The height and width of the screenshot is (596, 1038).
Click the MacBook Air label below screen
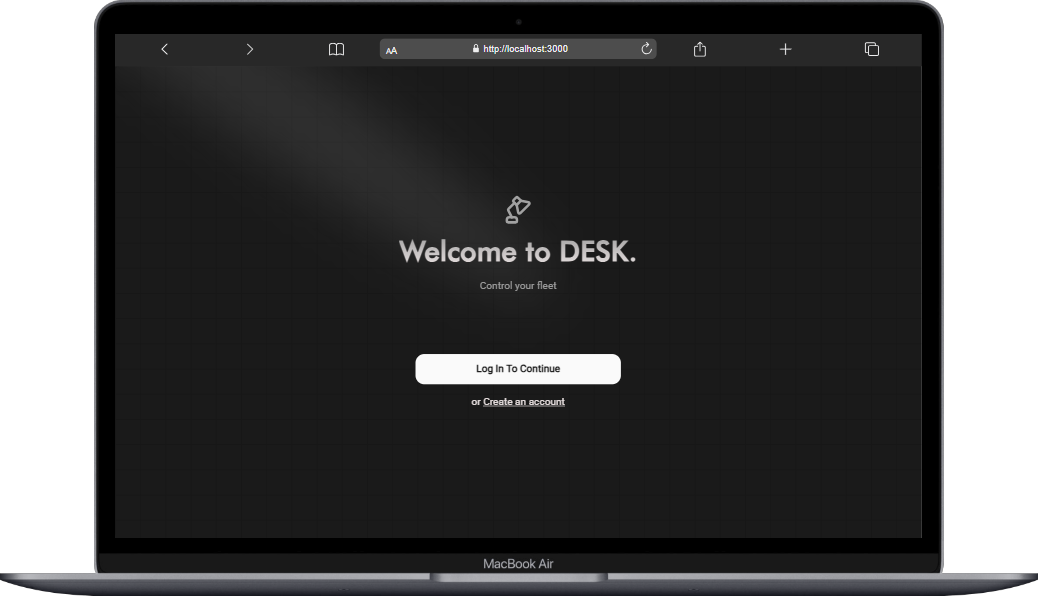click(x=518, y=564)
